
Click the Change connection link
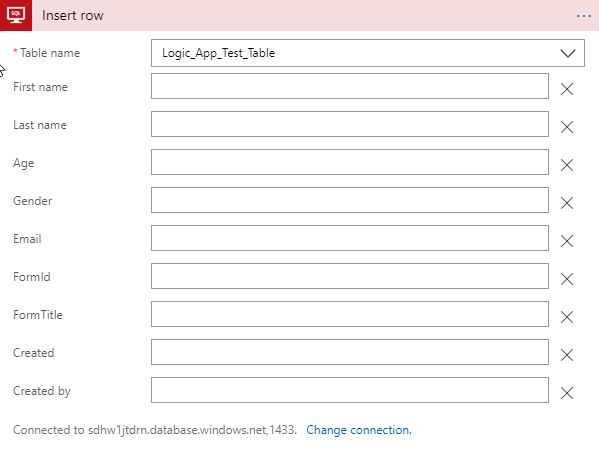359,430
